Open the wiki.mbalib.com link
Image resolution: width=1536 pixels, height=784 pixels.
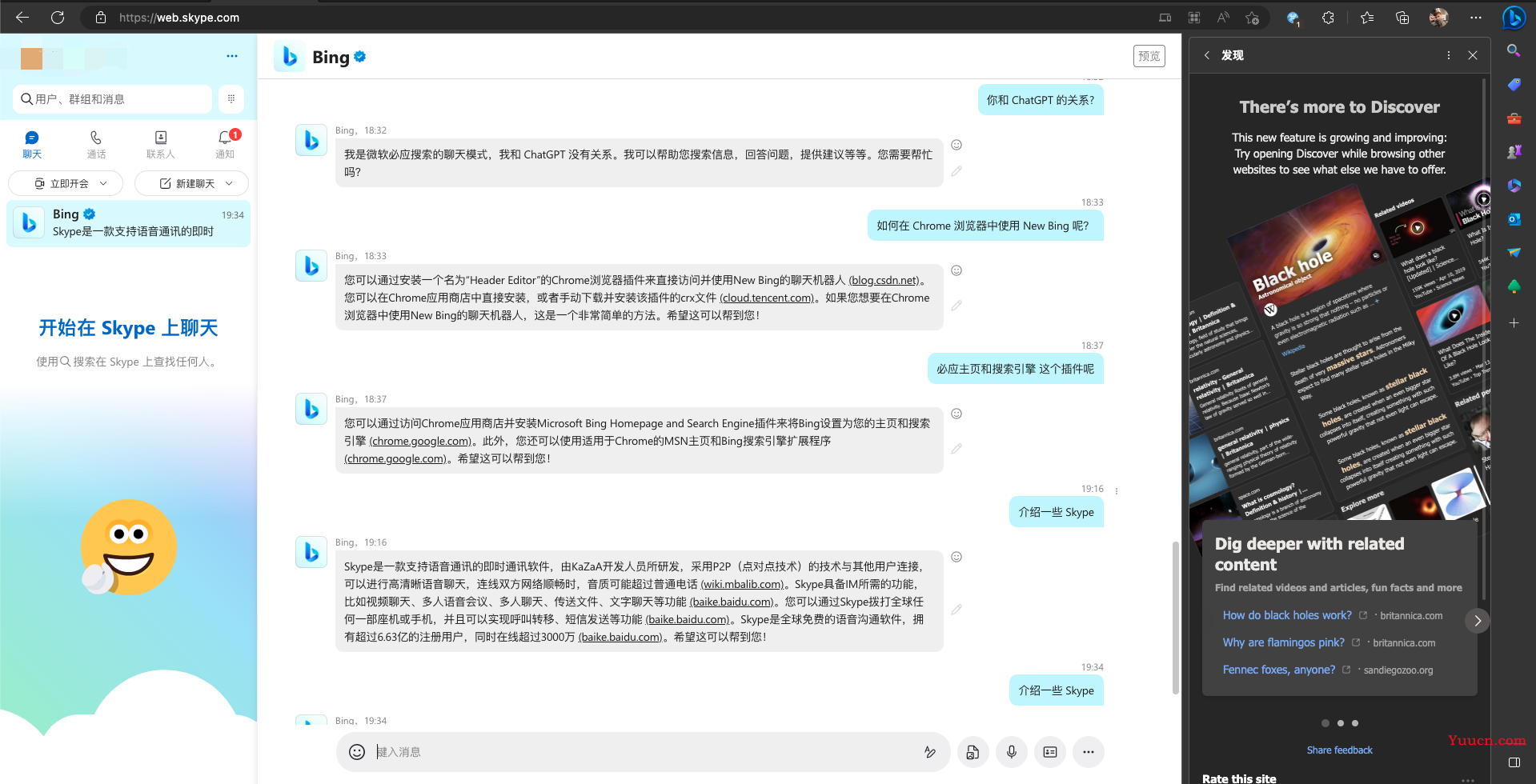coord(742,584)
